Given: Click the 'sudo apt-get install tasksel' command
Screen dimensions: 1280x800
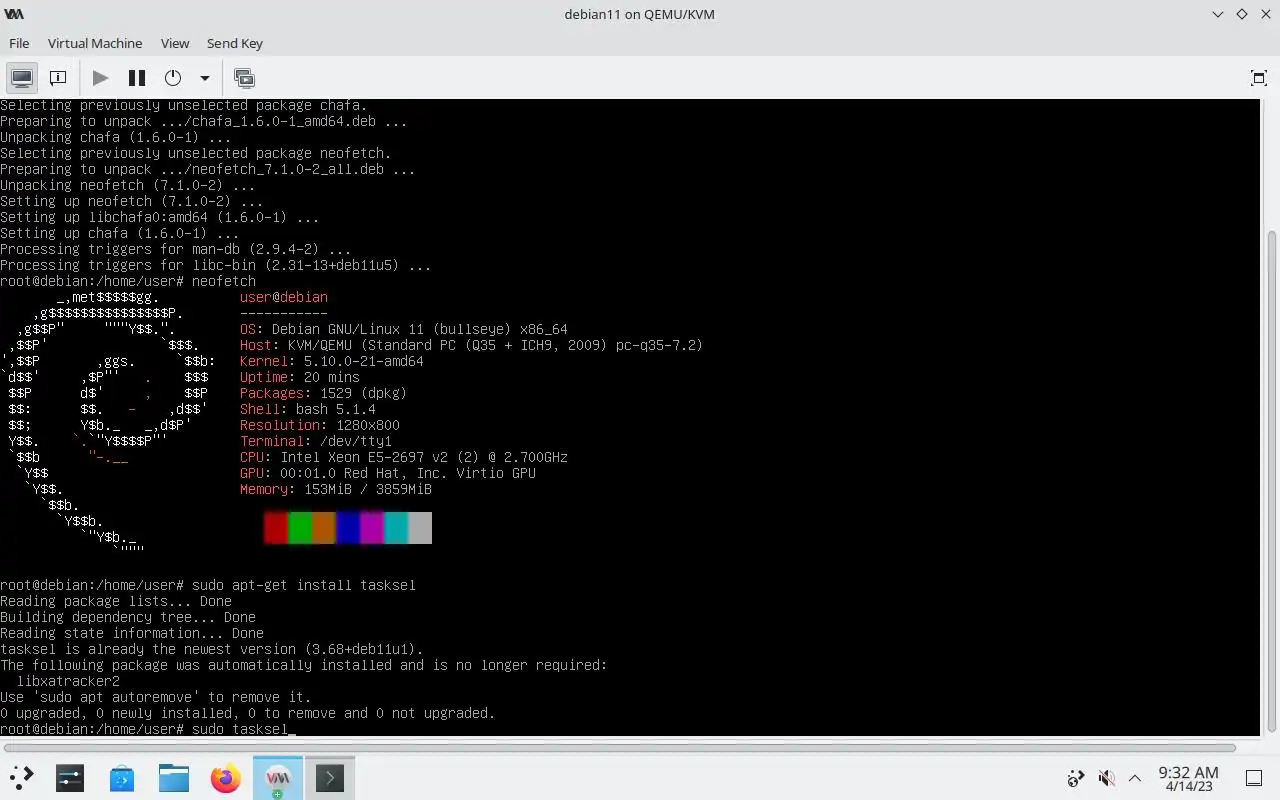Looking at the screenshot, I should [x=304, y=585].
